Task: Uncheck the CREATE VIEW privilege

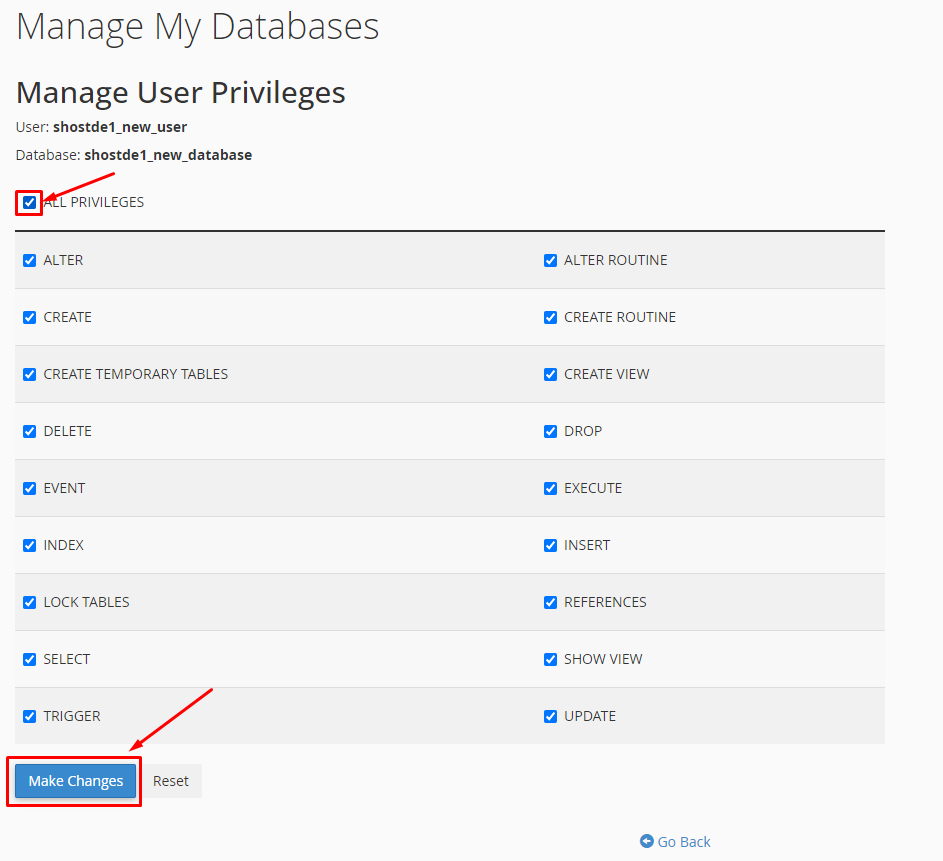Action: point(550,374)
